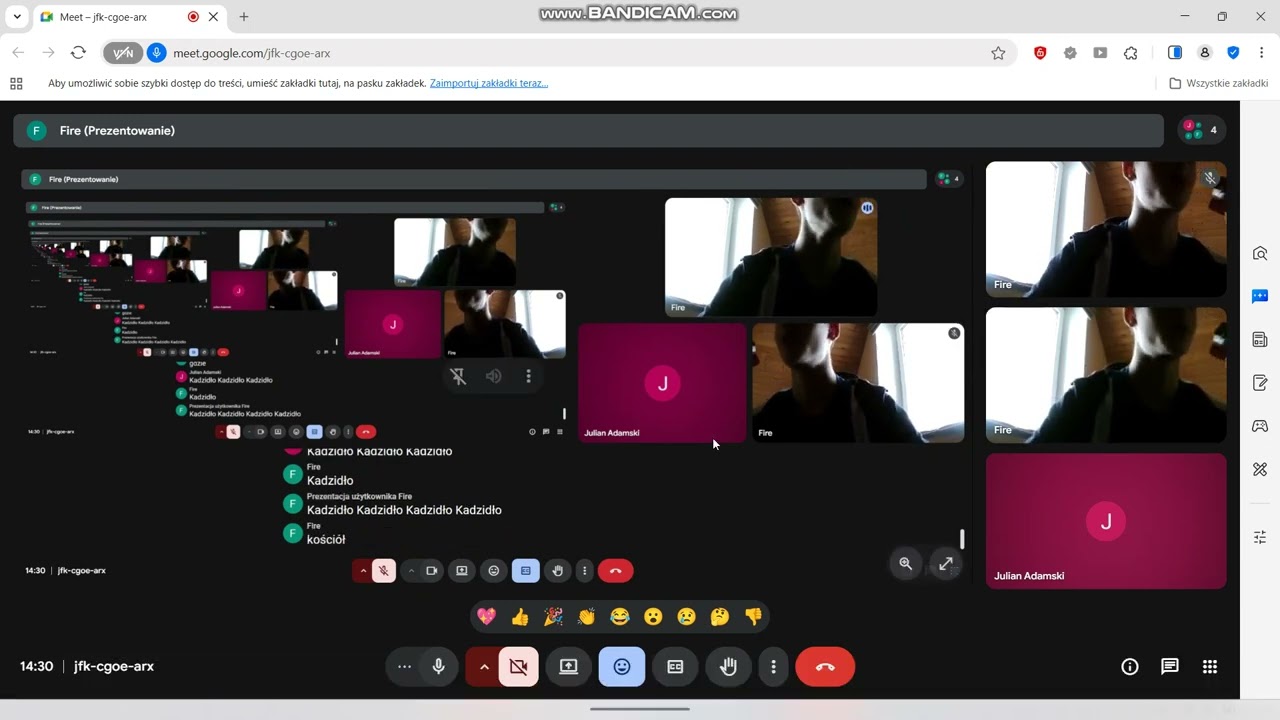Reload the page
The width and height of the screenshot is (1280, 720).
point(78,53)
